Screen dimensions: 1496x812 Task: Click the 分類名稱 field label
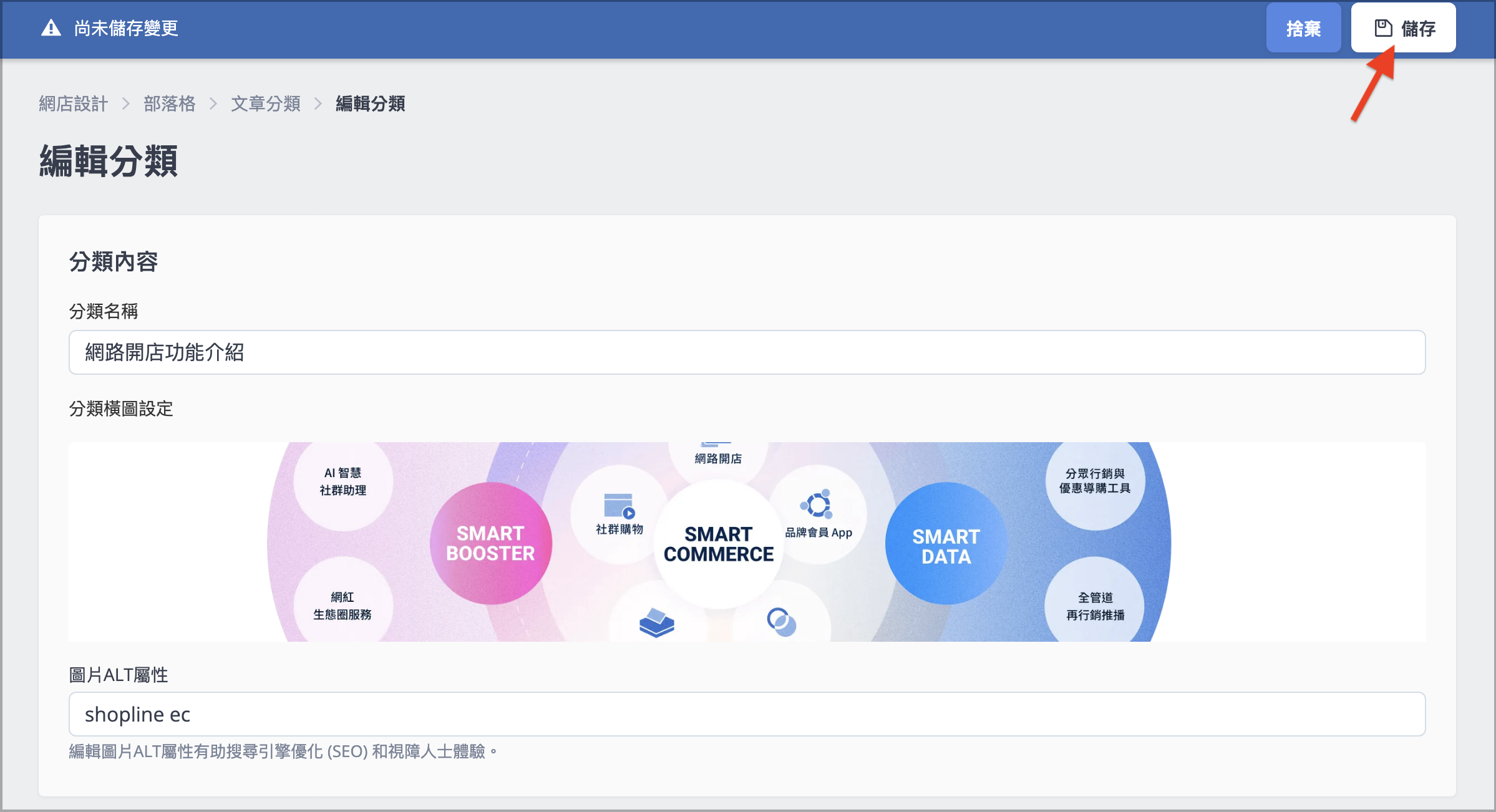coord(104,311)
